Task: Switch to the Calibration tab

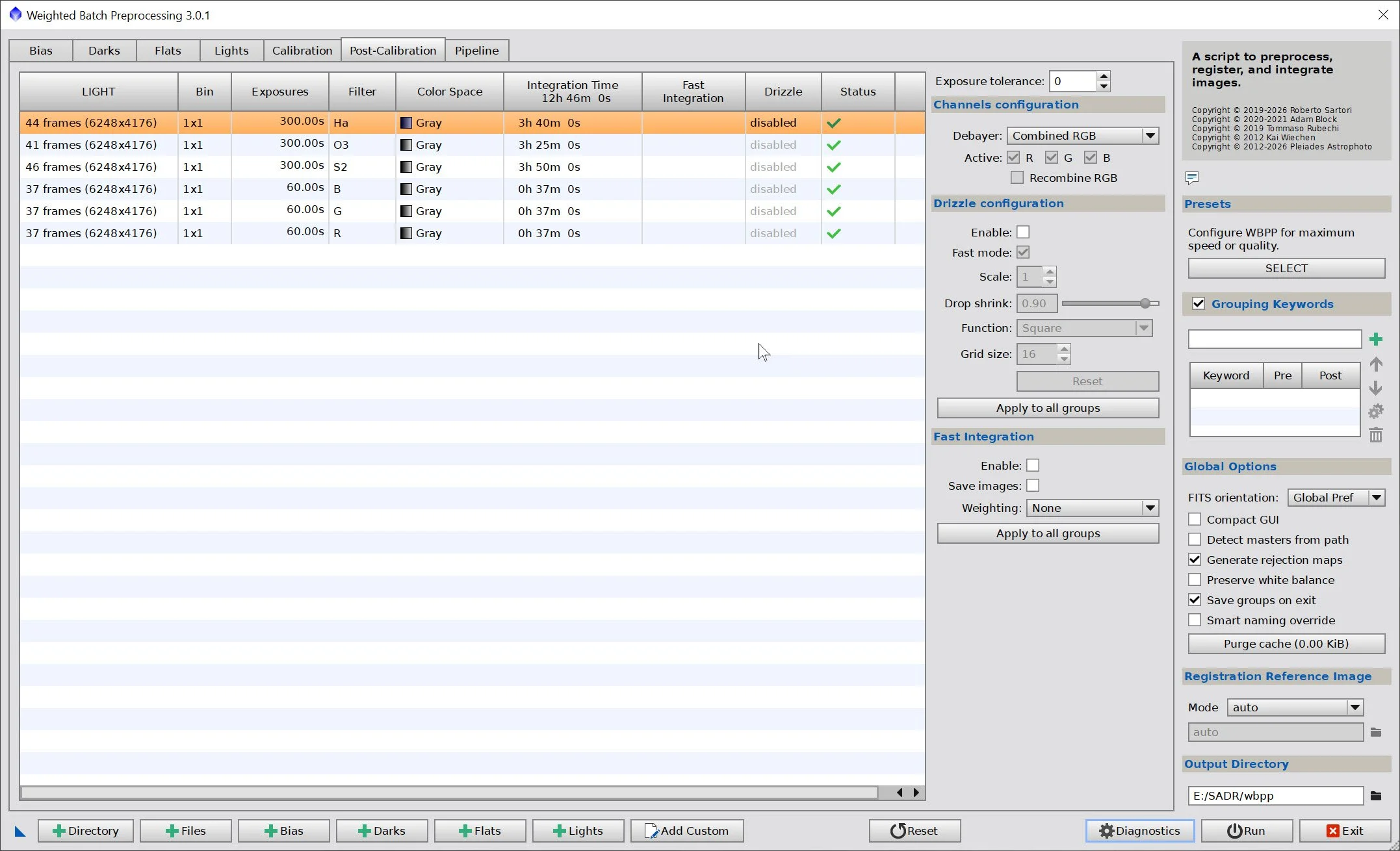Action: click(x=302, y=51)
